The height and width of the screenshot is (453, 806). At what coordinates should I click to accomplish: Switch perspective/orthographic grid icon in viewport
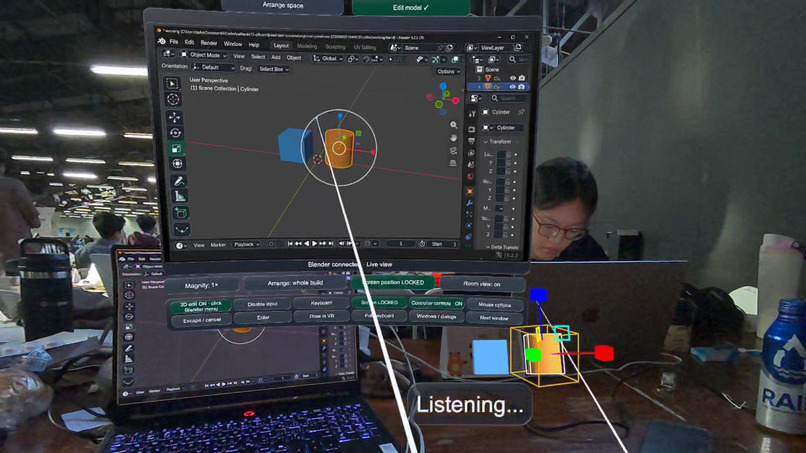(453, 163)
